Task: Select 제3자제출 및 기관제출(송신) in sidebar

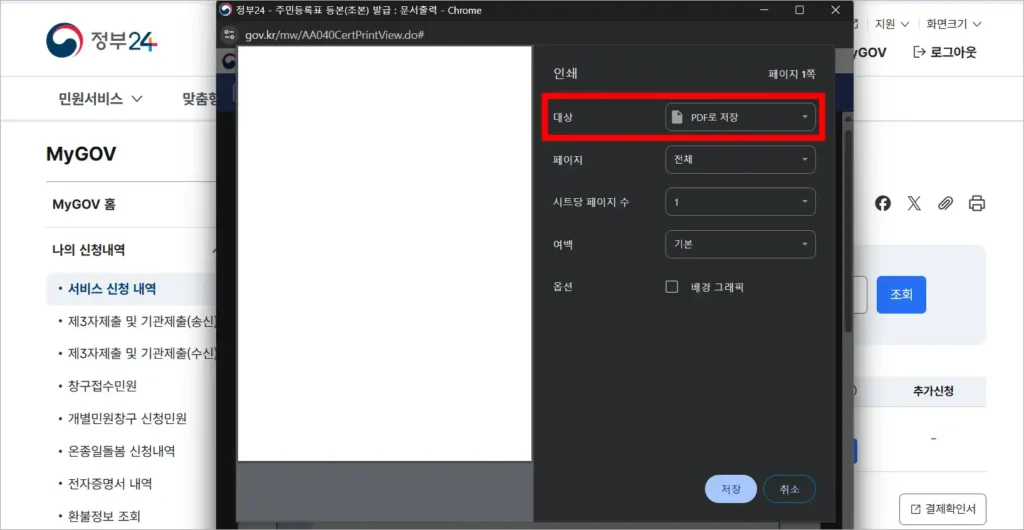Action: [x=142, y=321]
